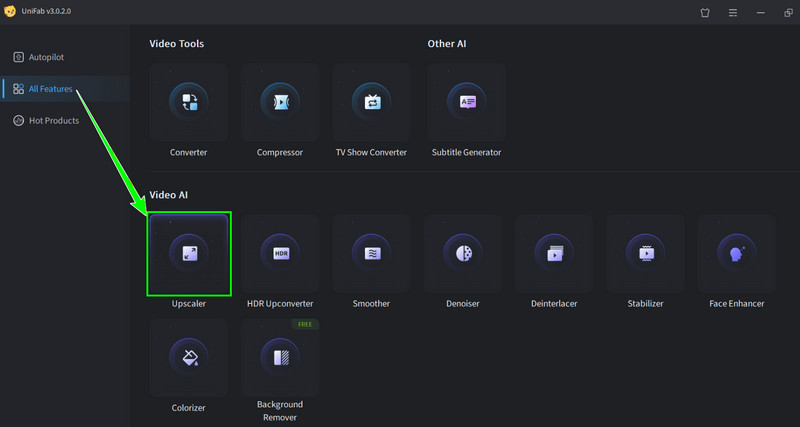Click the FREE badge on Background Remover
Screen dimensions: 800x427
[305, 324]
